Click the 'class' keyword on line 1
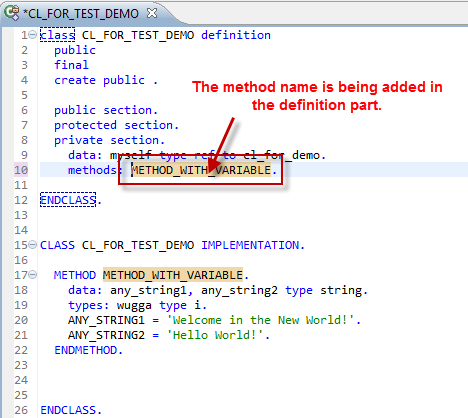This screenshot has width=468, height=418. pyautogui.click(x=57, y=35)
